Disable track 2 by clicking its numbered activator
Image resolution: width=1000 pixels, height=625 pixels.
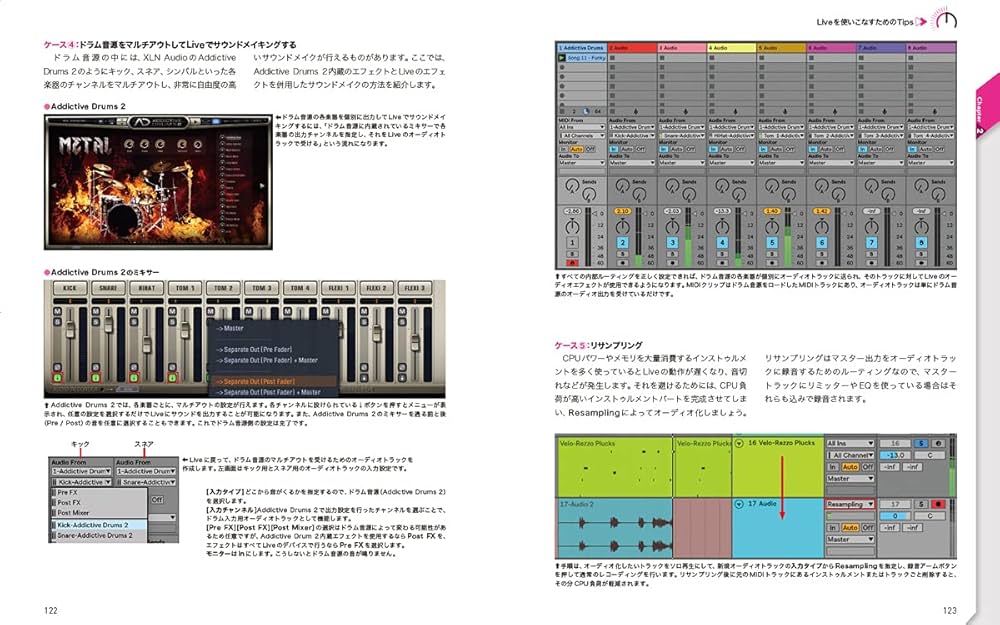tap(623, 243)
